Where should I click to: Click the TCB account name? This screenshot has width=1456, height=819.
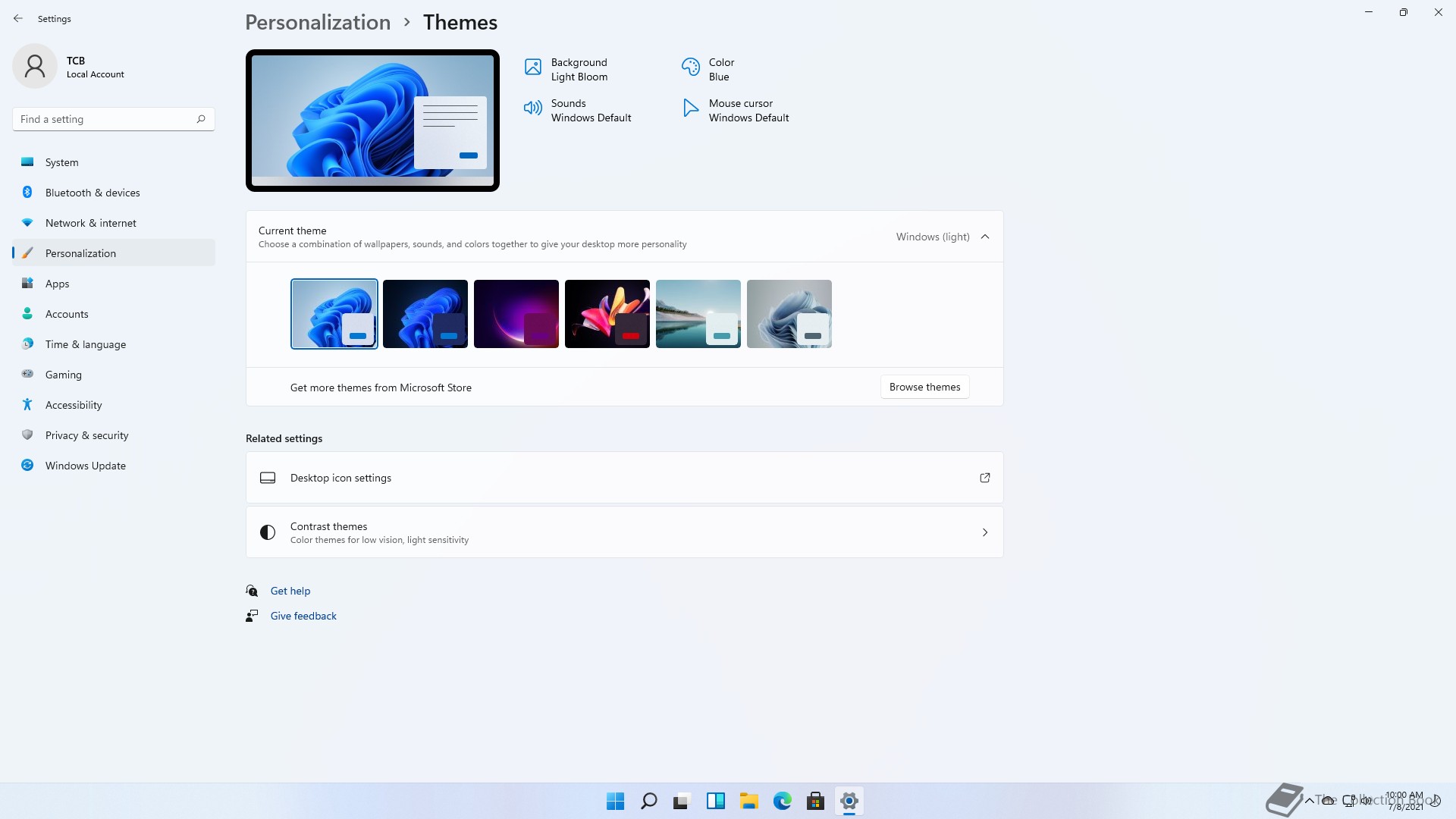[x=76, y=61]
